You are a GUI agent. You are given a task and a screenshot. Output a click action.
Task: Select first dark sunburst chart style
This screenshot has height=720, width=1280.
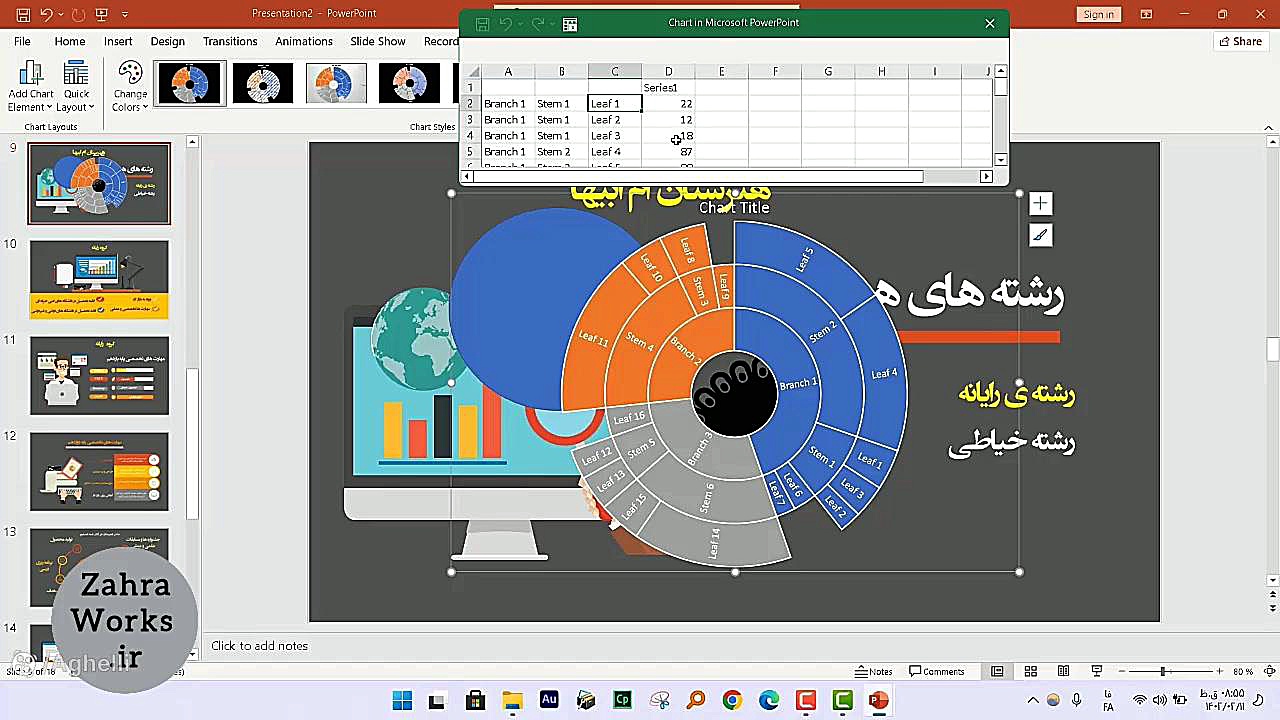pyautogui.click(x=190, y=83)
